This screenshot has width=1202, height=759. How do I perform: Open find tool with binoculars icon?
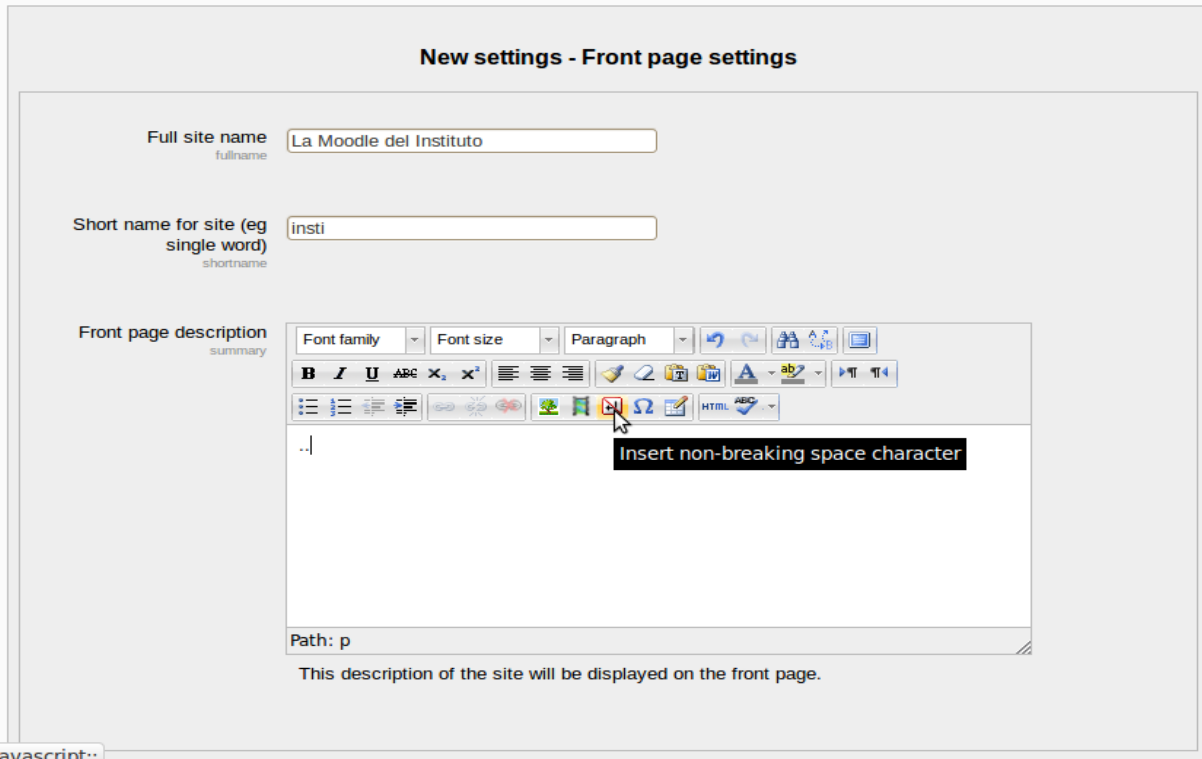pos(788,340)
